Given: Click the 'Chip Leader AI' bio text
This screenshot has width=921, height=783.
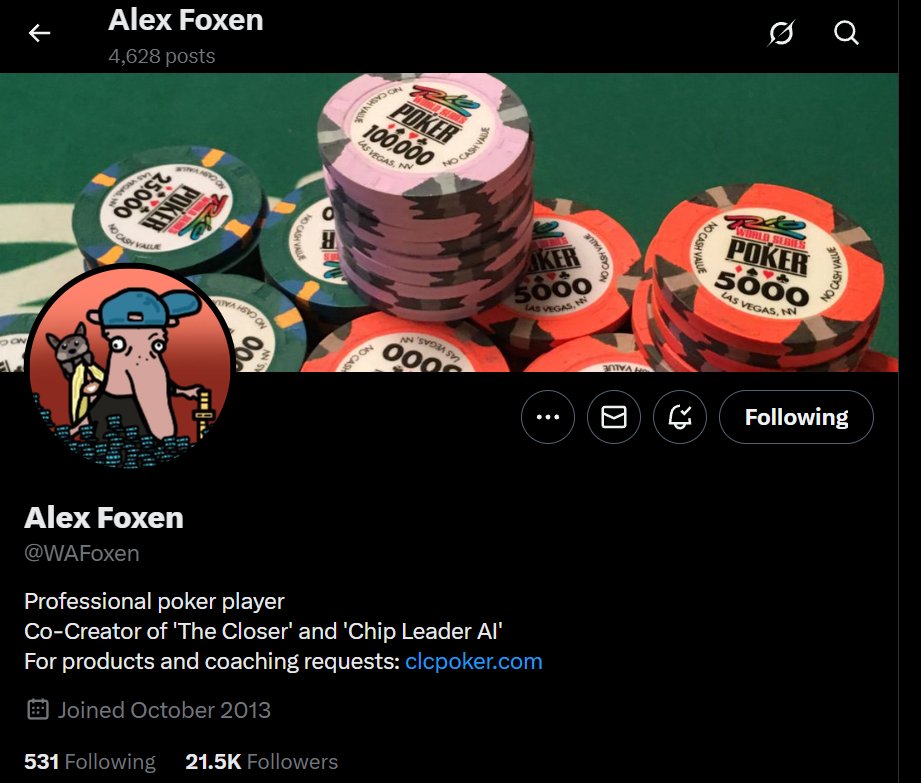Looking at the screenshot, I should [x=423, y=631].
